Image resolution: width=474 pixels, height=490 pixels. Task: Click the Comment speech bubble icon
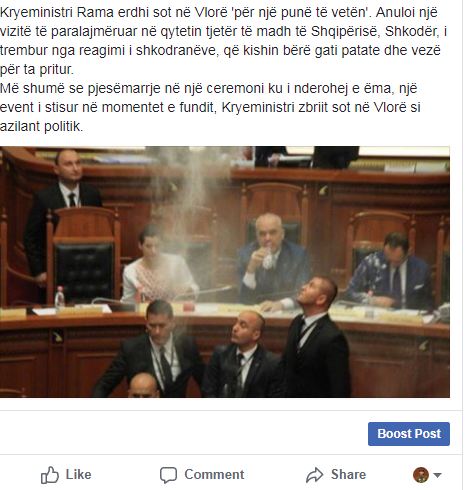tap(168, 475)
